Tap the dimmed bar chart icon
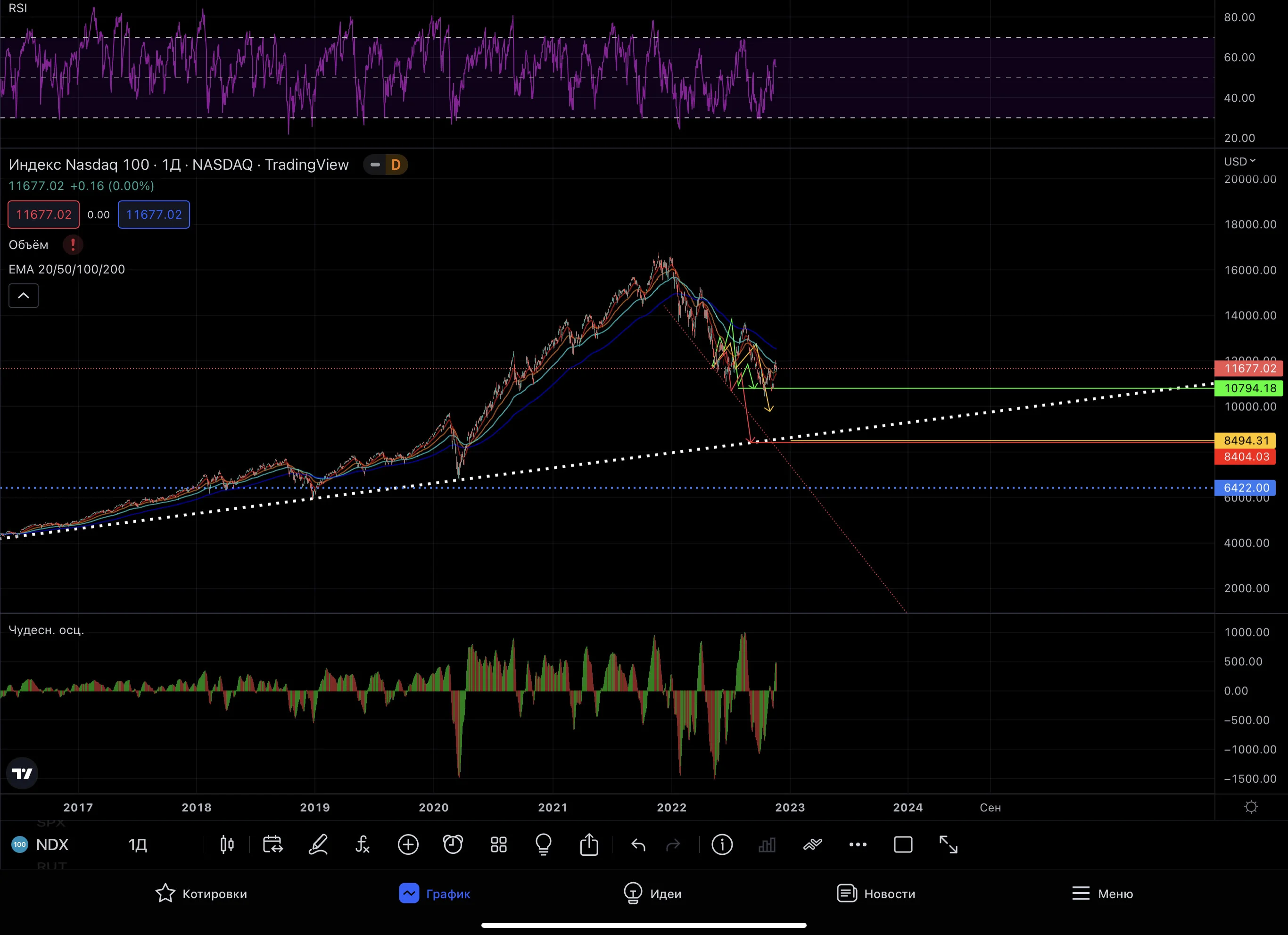Image resolution: width=1288 pixels, height=935 pixels. pos(767,845)
